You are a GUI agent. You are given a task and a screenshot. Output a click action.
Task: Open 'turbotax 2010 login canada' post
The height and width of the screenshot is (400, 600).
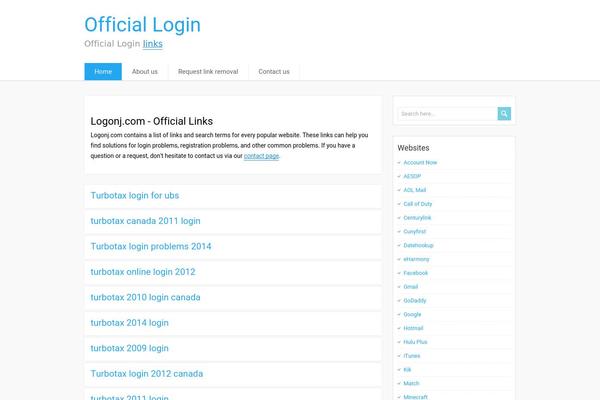pos(145,297)
